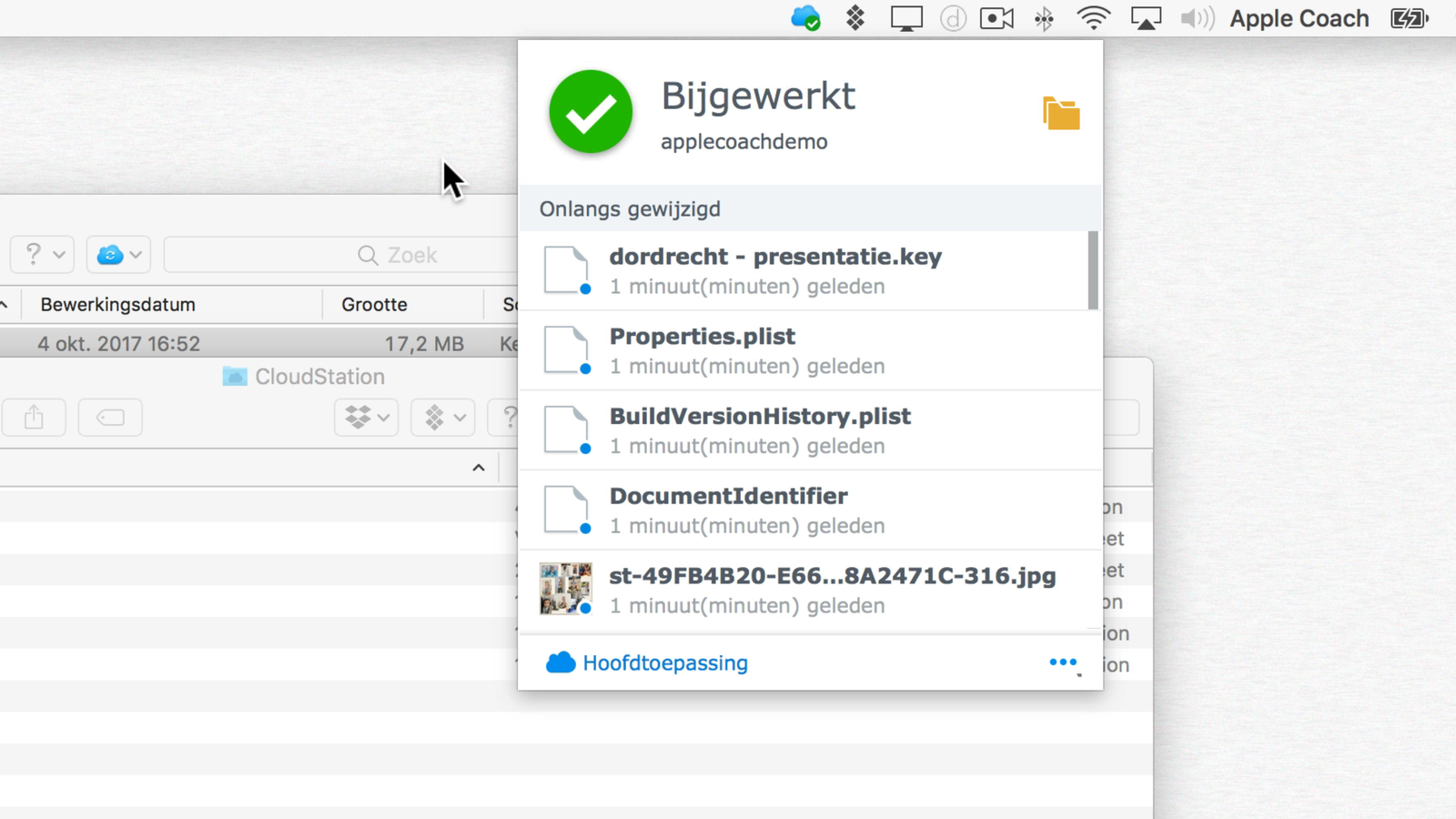Click the 17,2 MB size cell

(424, 344)
